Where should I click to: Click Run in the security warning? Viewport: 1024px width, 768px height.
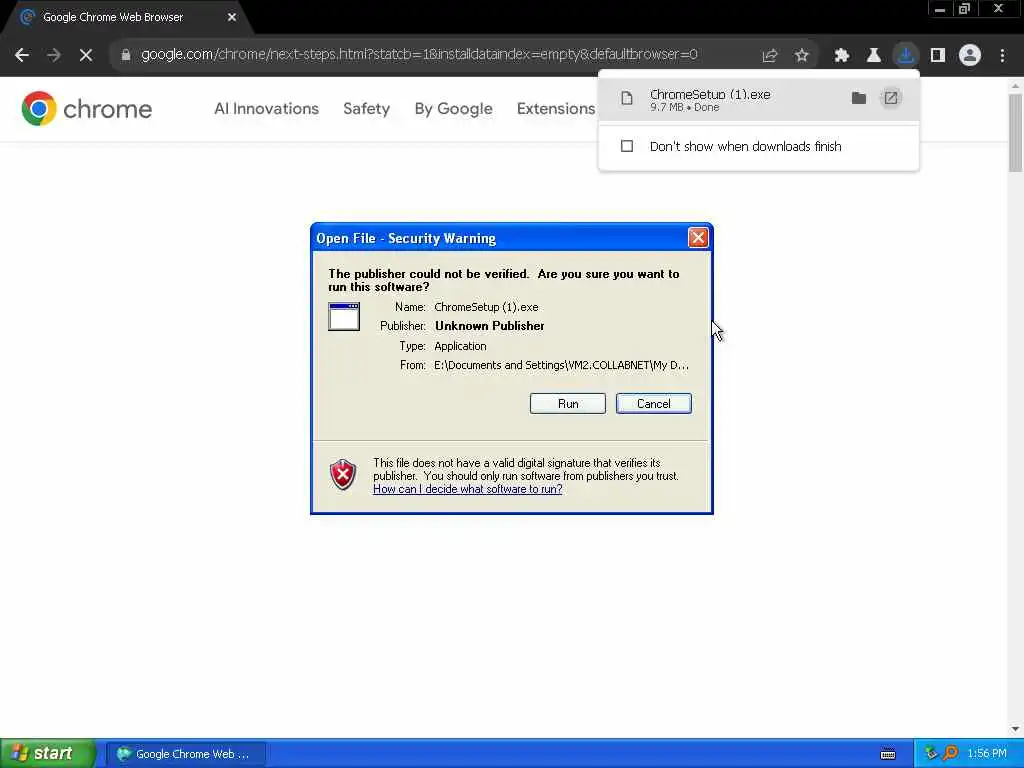(568, 404)
